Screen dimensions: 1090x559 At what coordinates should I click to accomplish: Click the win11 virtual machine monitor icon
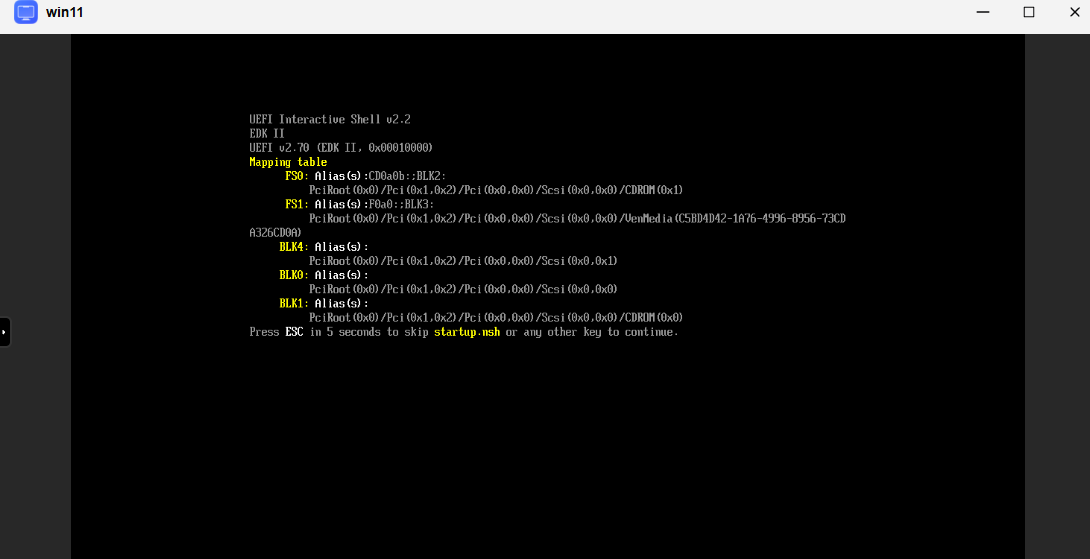(26, 12)
